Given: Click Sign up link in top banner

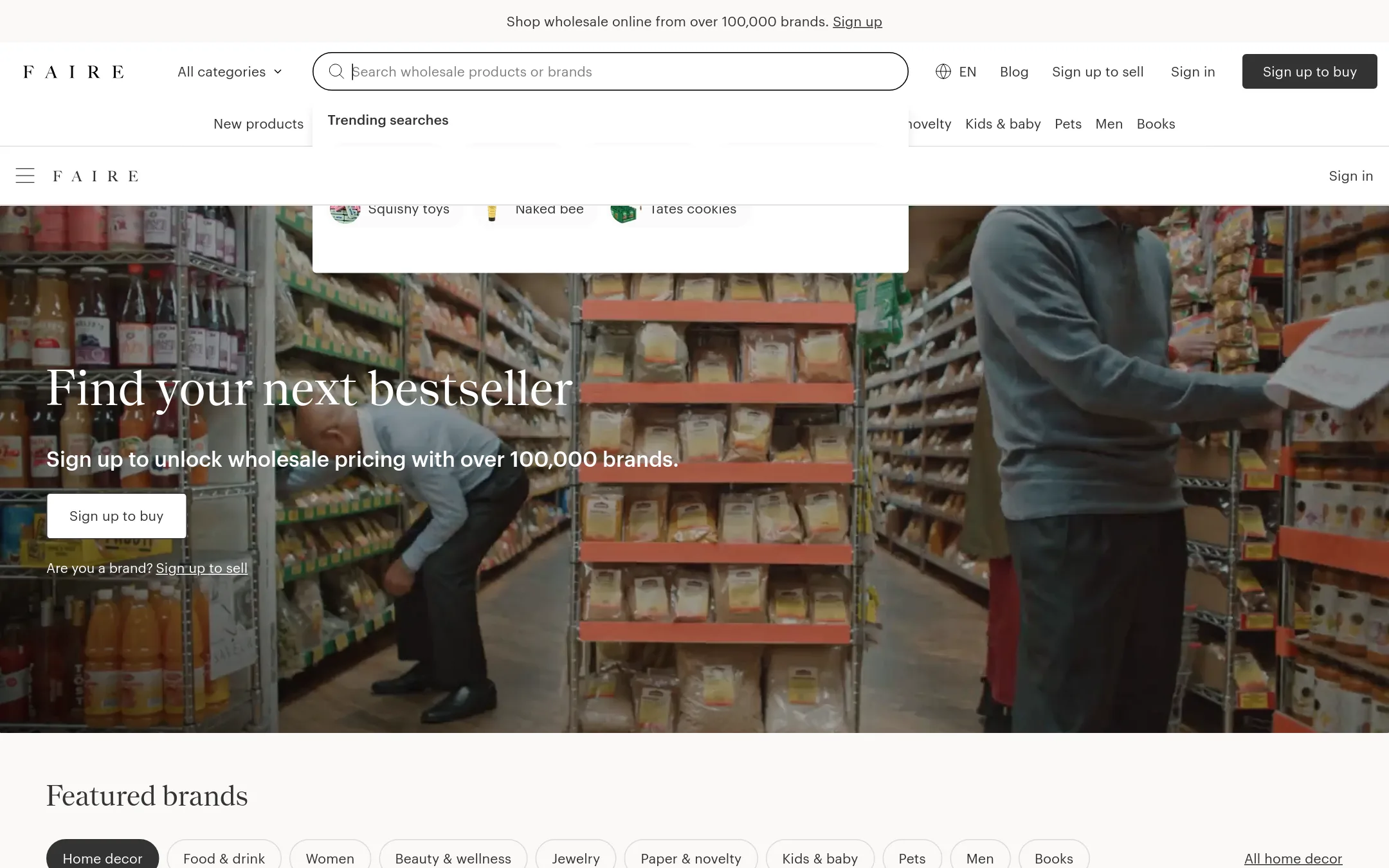Looking at the screenshot, I should [857, 22].
